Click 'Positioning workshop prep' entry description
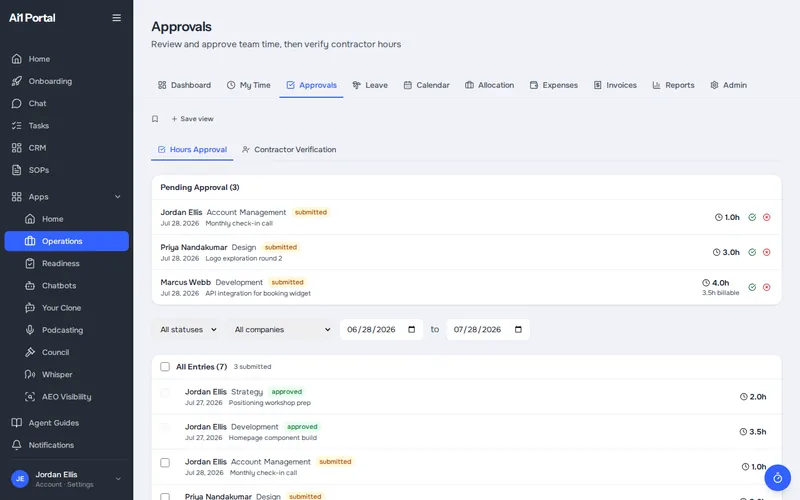The width and height of the screenshot is (800, 500). [x=270, y=403]
